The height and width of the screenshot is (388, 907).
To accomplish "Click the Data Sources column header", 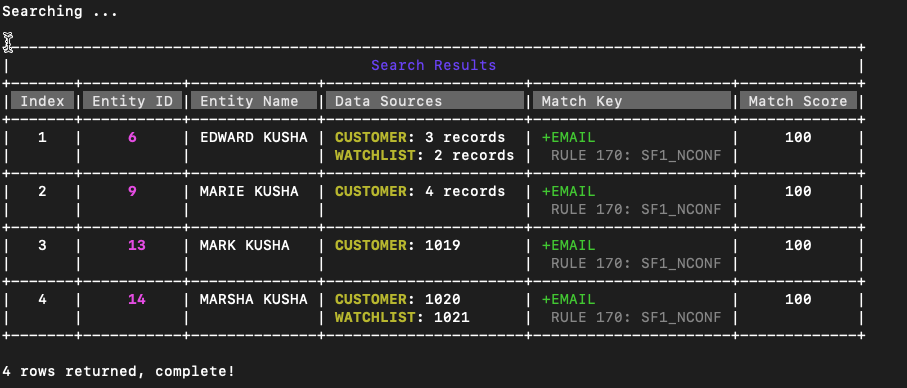I will [425, 101].
